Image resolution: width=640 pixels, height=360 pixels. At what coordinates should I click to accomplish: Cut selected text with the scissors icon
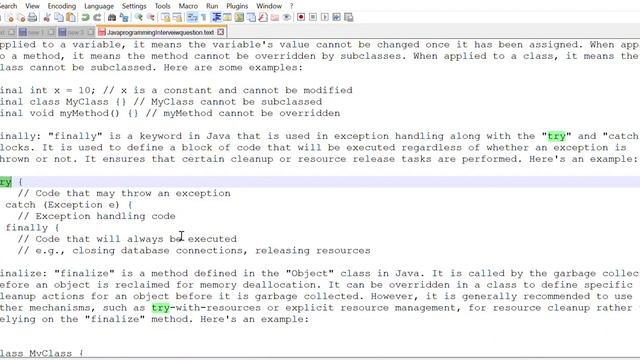47,18
